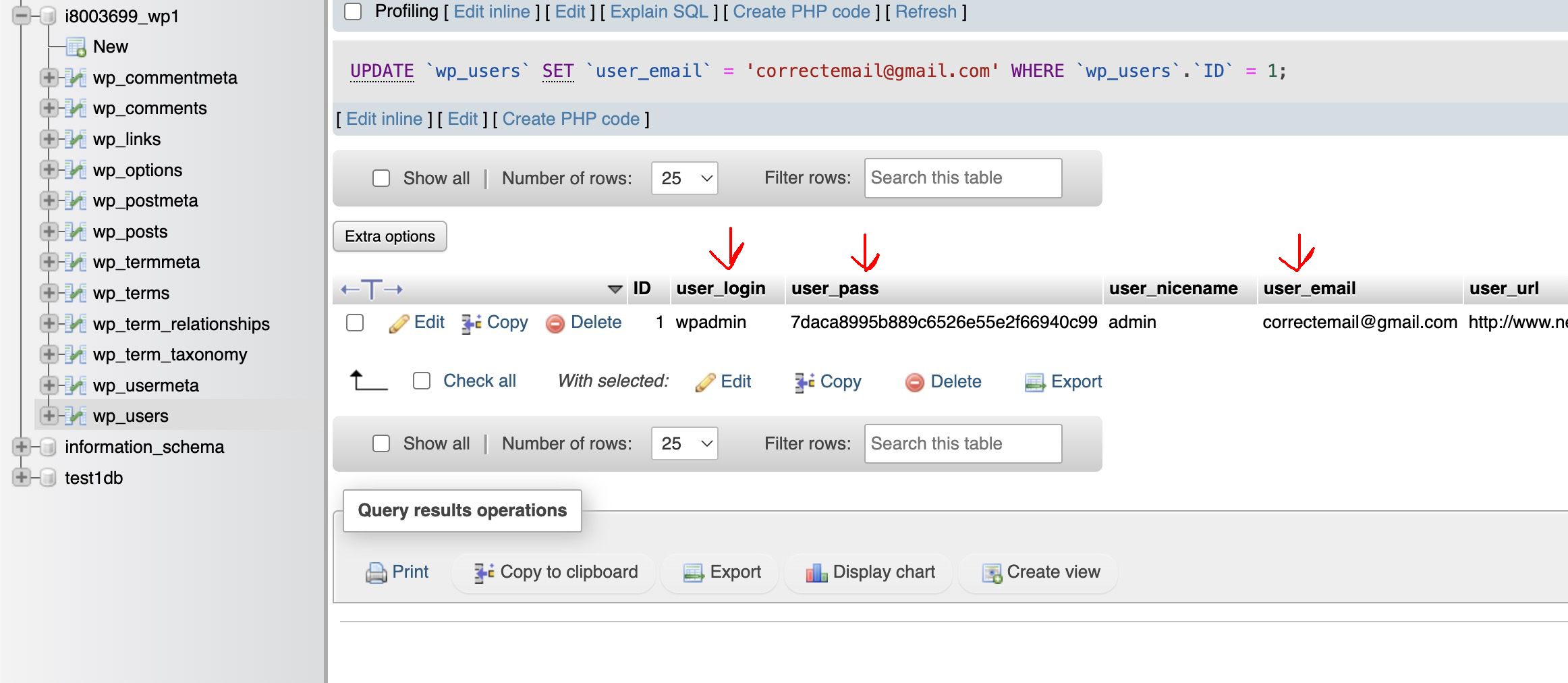Enable the Profiling checkbox
The width and height of the screenshot is (1568, 683).
tap(354, 11)
